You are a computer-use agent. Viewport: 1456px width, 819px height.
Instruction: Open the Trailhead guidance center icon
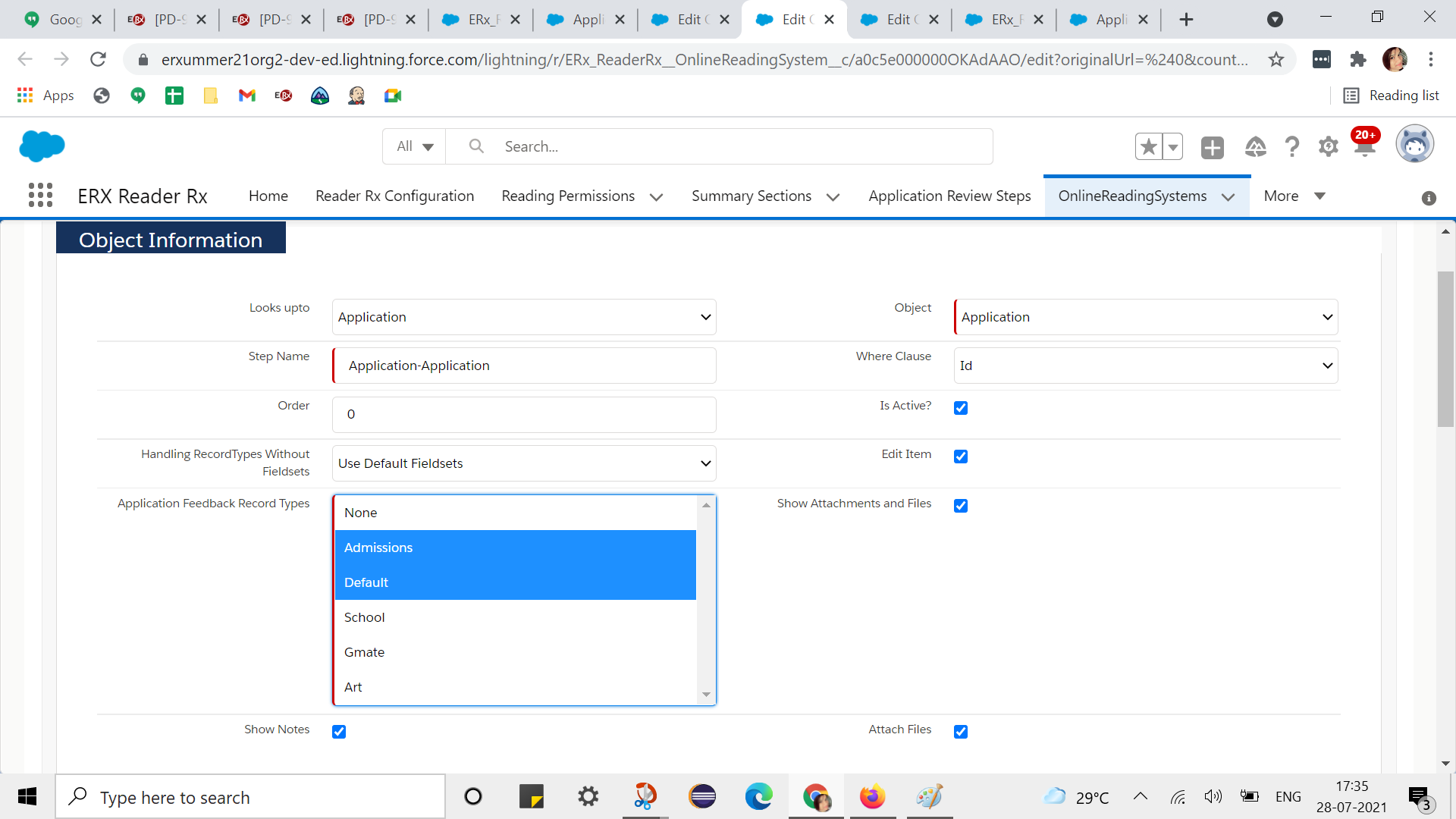[1255, 146]
